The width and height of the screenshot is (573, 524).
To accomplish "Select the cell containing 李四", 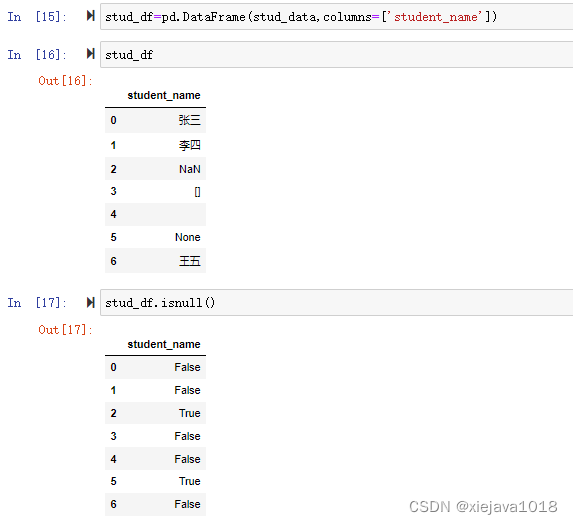I will coord(190,145).
